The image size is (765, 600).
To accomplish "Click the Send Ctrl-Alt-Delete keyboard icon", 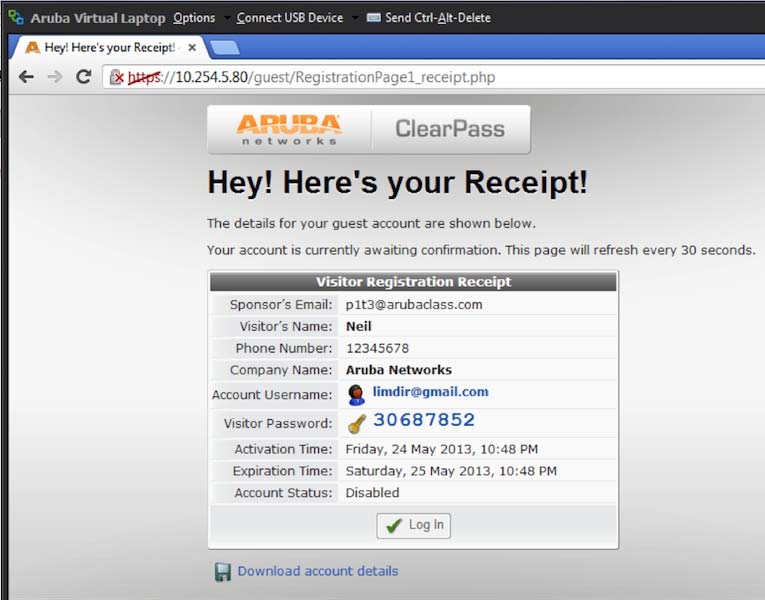I will tap(373, 18).
